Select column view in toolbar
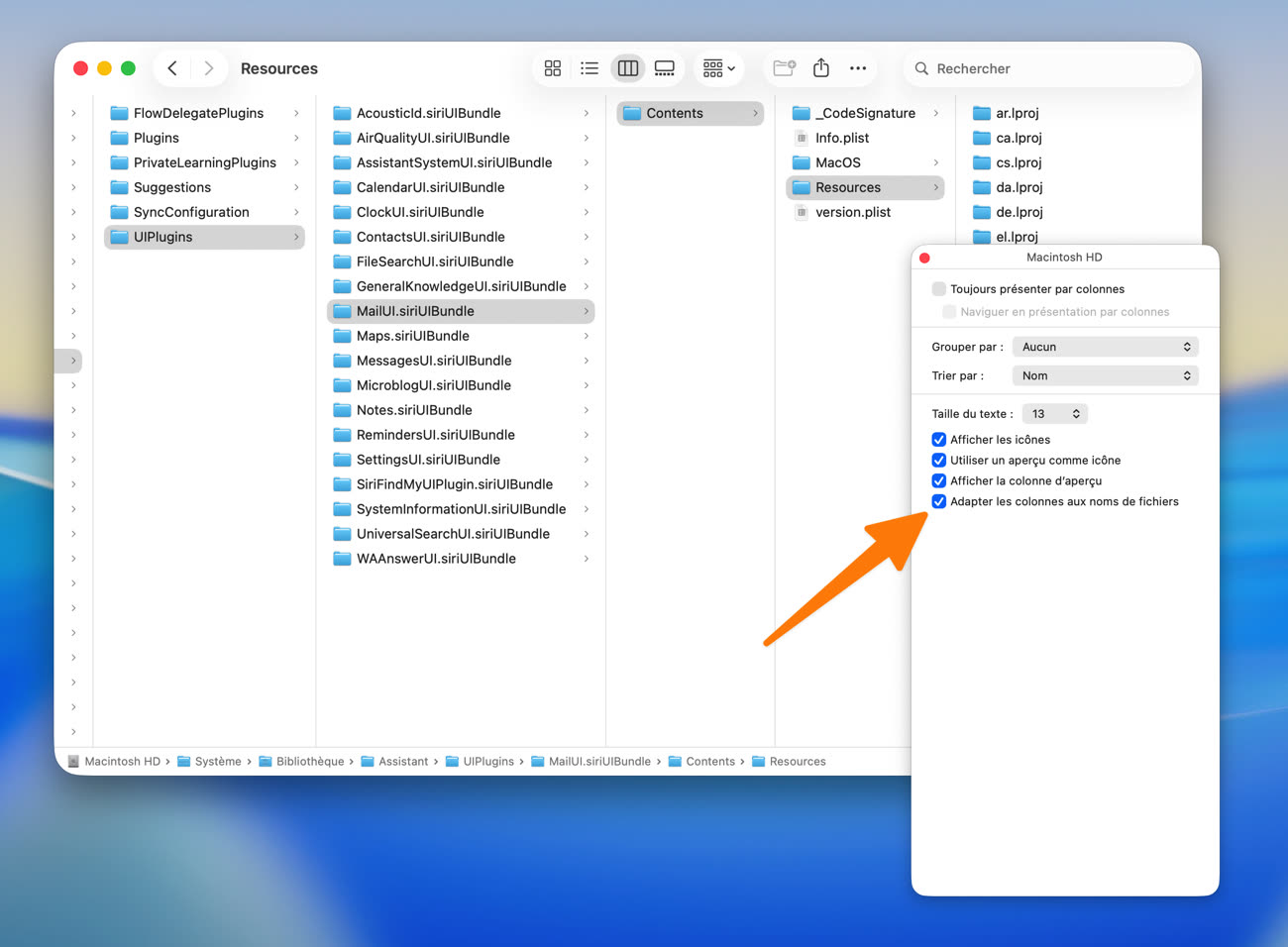The height and width of the screenshot is (947, 1288). (x=627, y=68)
